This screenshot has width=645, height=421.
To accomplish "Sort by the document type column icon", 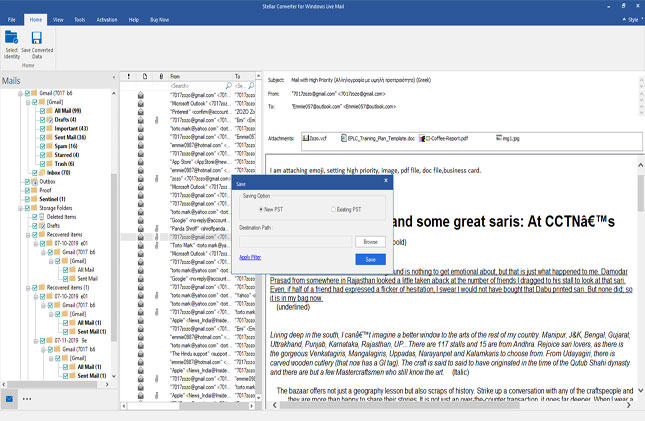I will coord(145,76).
